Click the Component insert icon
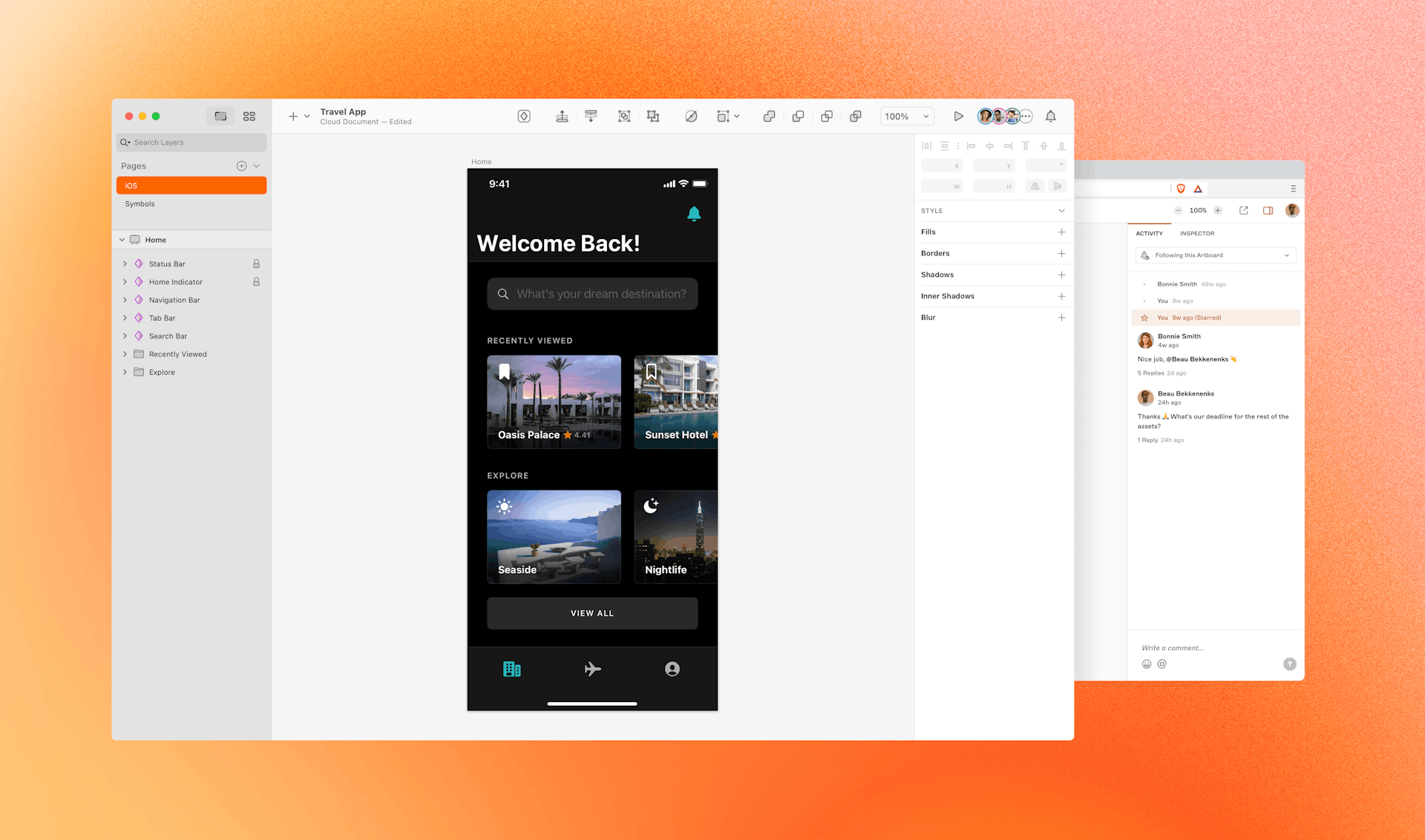Image resolution: width=1425 pixels, height=840 pixels. [524, 116]
